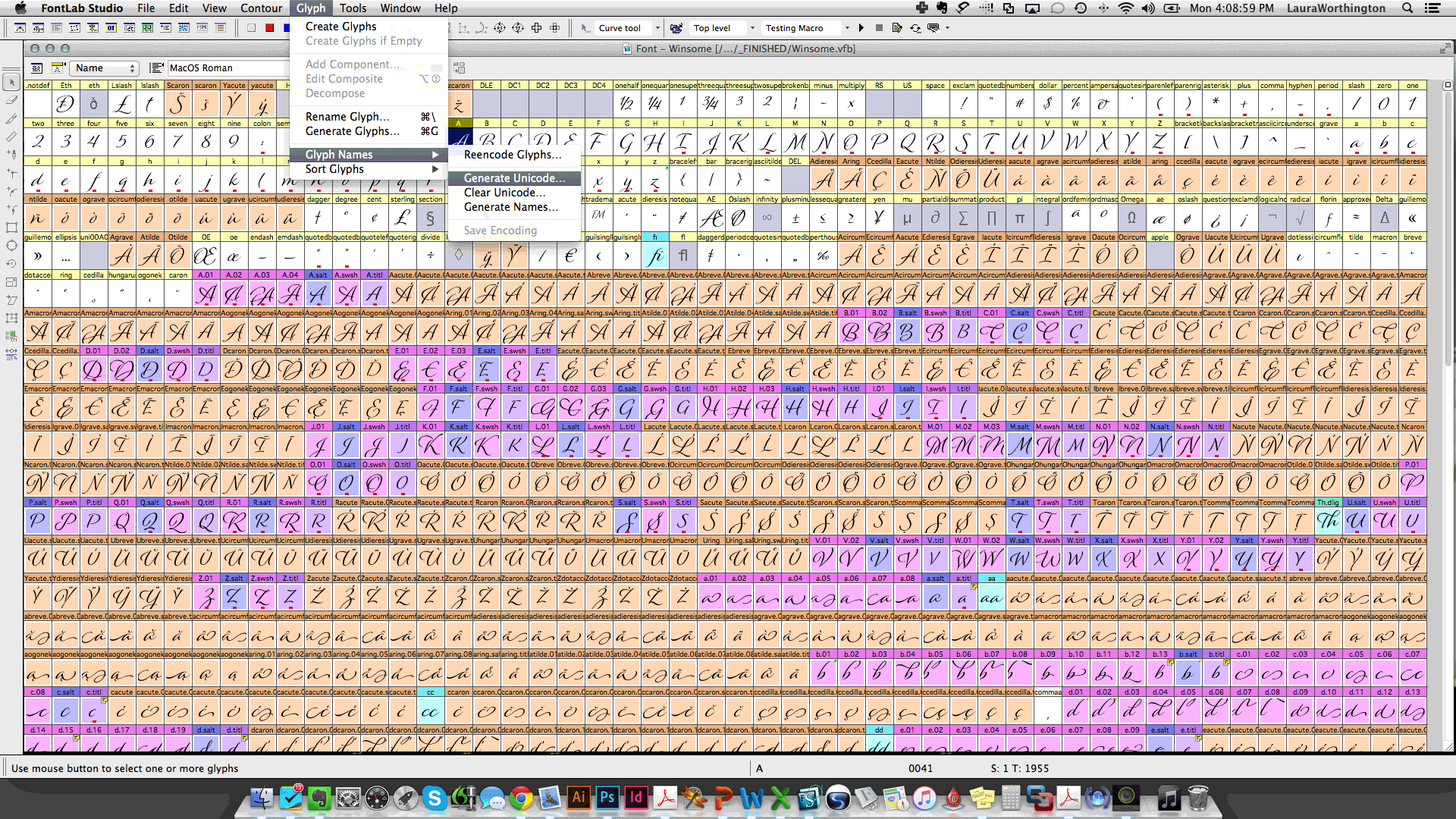
Task: Select the Edit pointer tool in left toolbox
Action: pyautogui.click(x=11, y=82)
